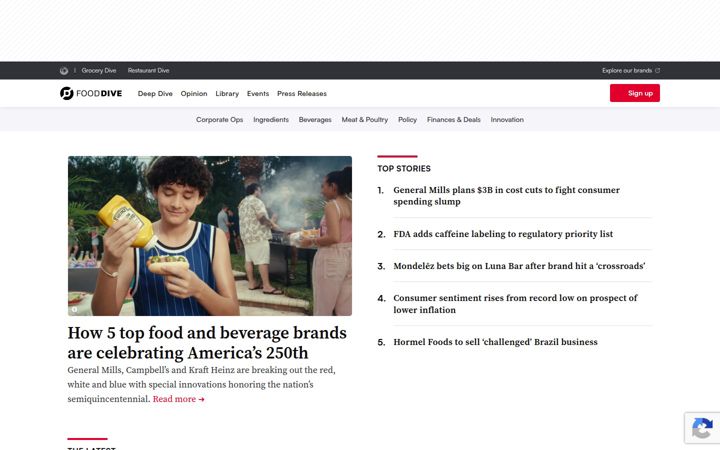Select Beverages topic
Image resolution: width=720 pixels, height=450 pixels.
(x=315, y=120)
